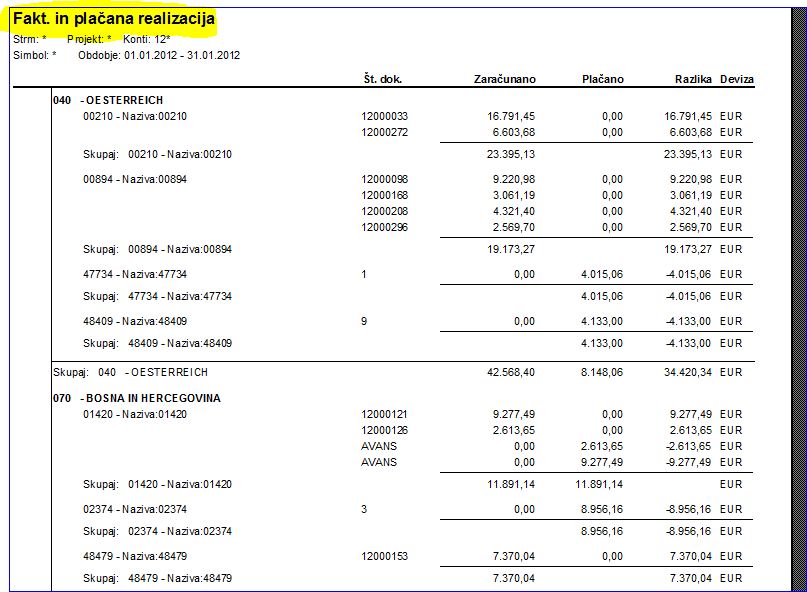Click the Plačano column header

[x=603, y=79]
